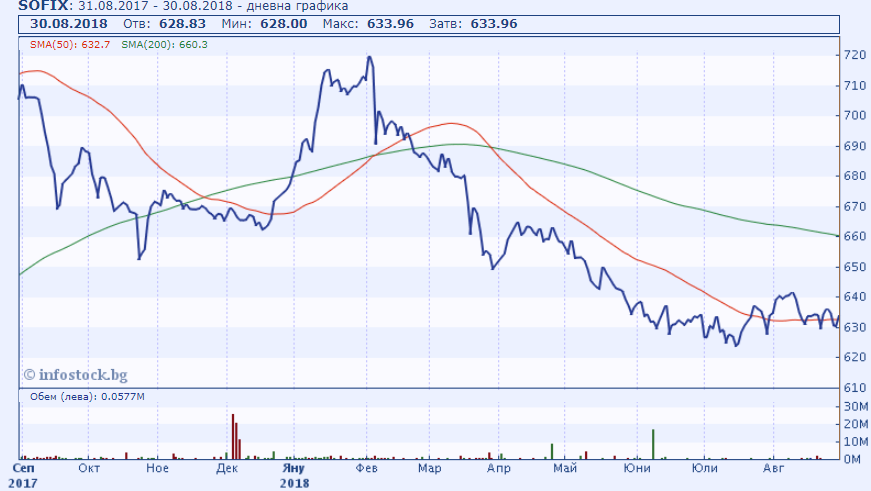This screenshot has height=491, width=871.
Task: Click the Затв closing value 633.96
Action: pyautogui.click(x=494, y=24)
